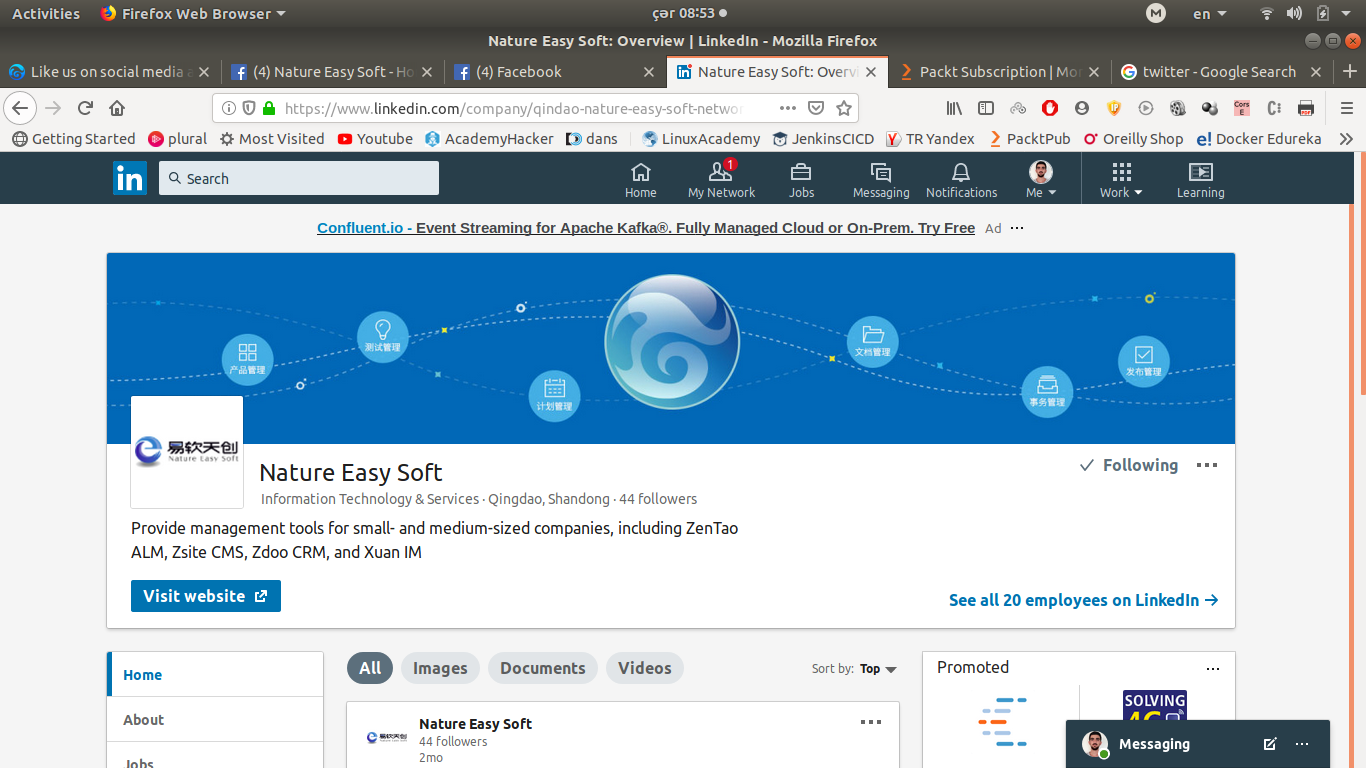The width and height of the screenshot is (1366, 768).
Task: Filter feed by Images
Action: click(440, 668)
